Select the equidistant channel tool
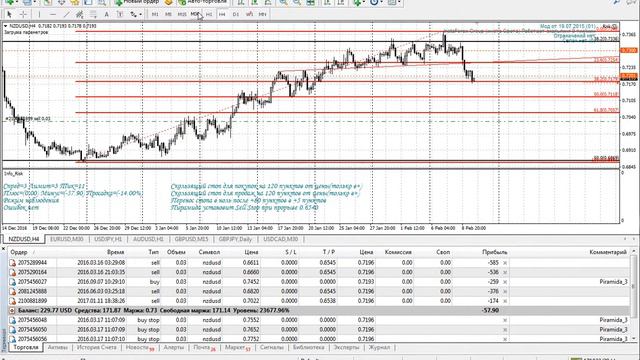 (x=80, y=14)
